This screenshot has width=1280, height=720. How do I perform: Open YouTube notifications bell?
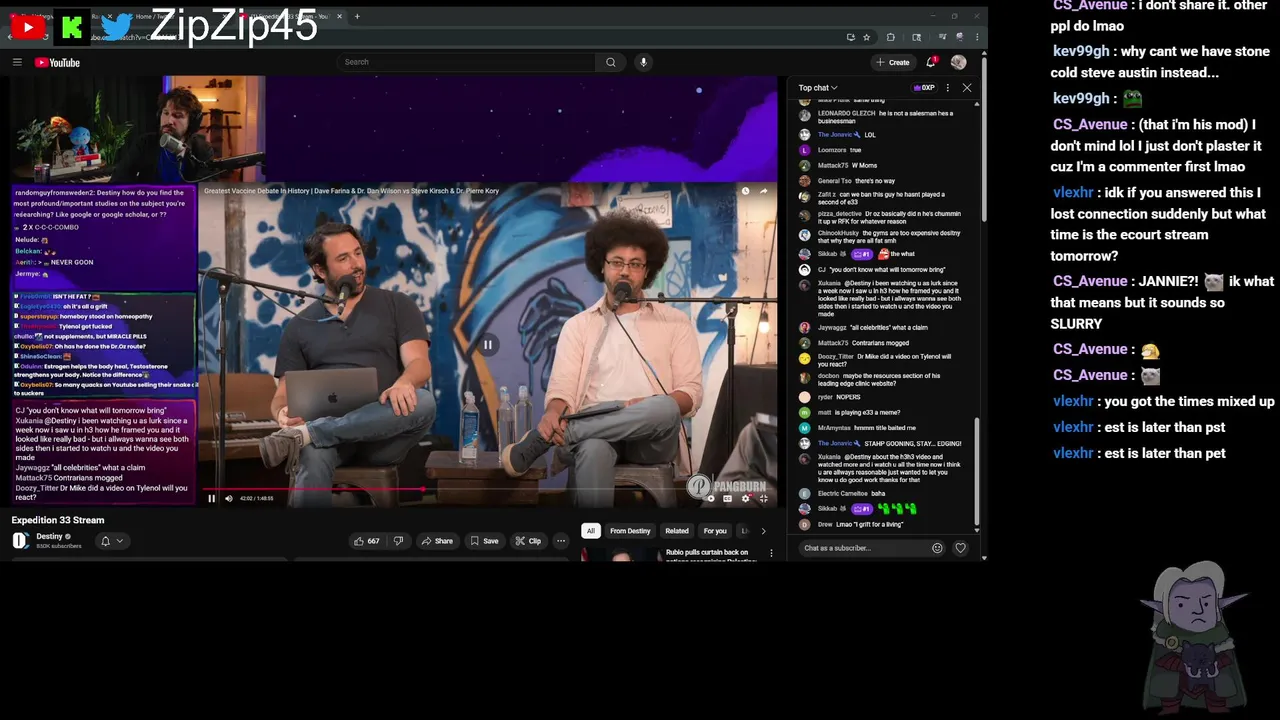click(931, 62)
